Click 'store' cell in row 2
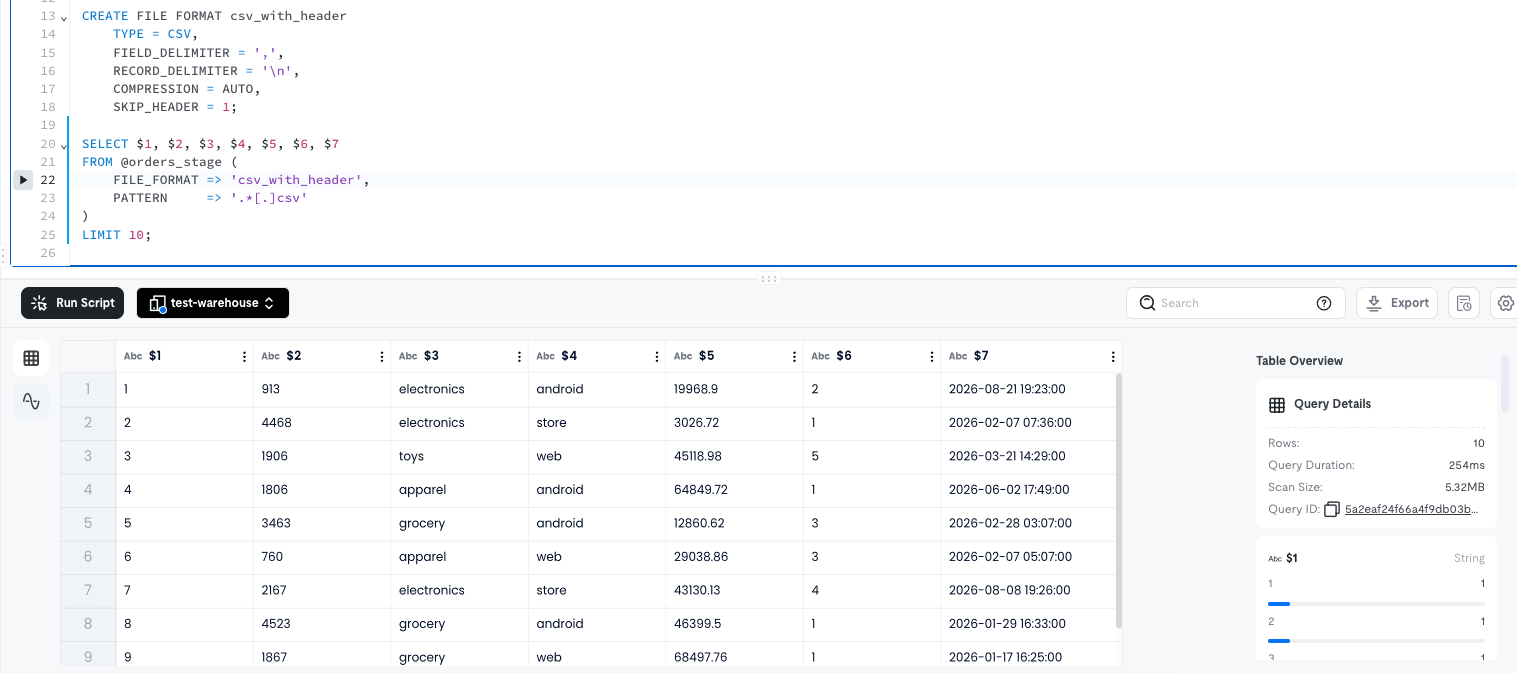Image resolution: width=1517 pixels, height=673 pixels. (597, 423)
